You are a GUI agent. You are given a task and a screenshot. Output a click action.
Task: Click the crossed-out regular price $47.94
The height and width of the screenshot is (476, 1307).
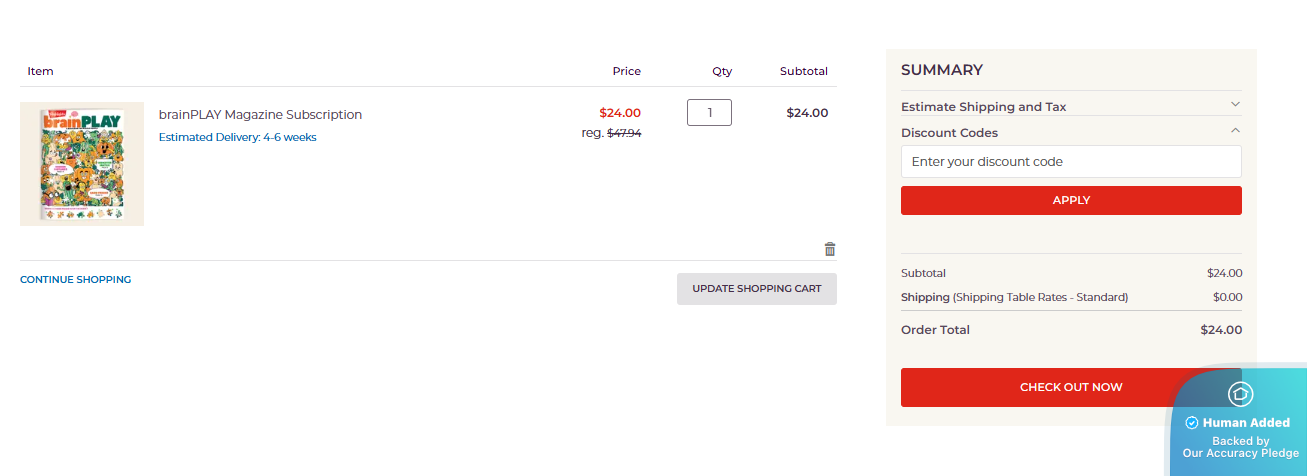click(x=623, y=133)
